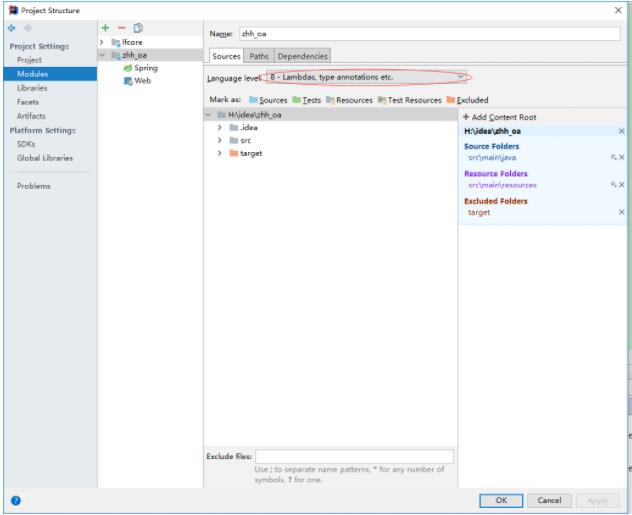Open Facets settings

[28, 102]
